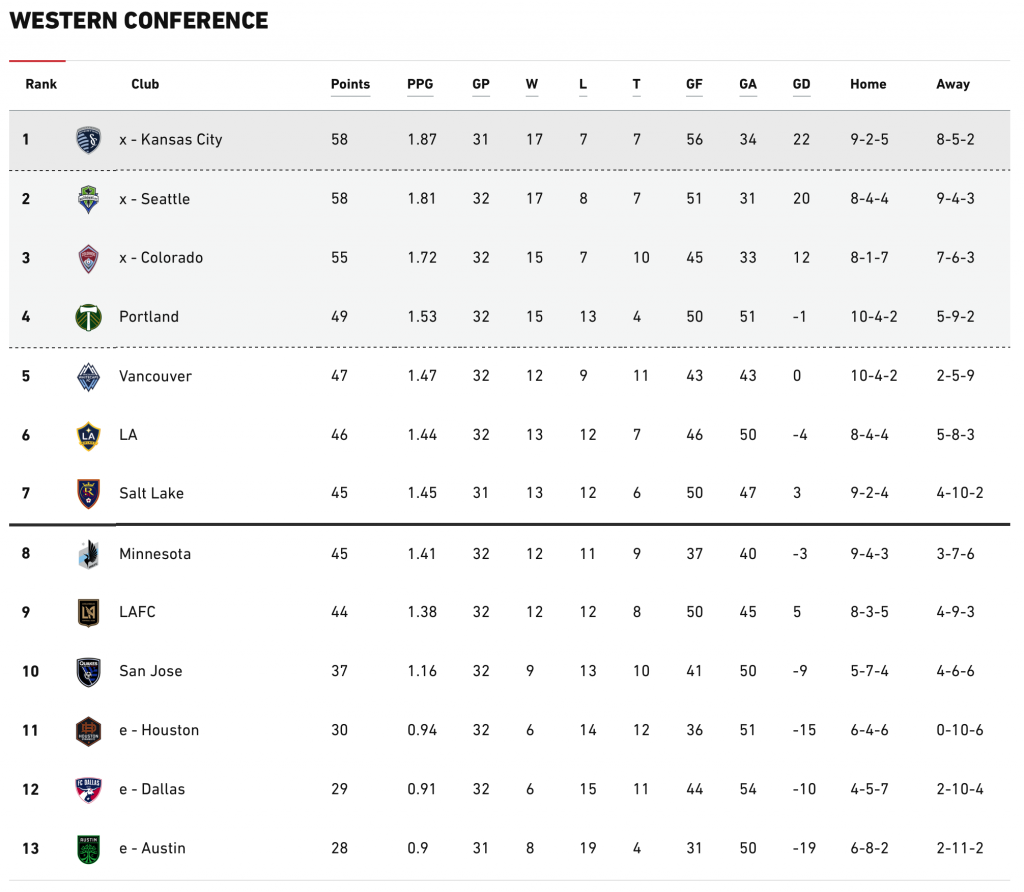This screenshot has height=892, width=1024.
Task: Click the LA Galaxy club logo
Action: pos(89,435)
